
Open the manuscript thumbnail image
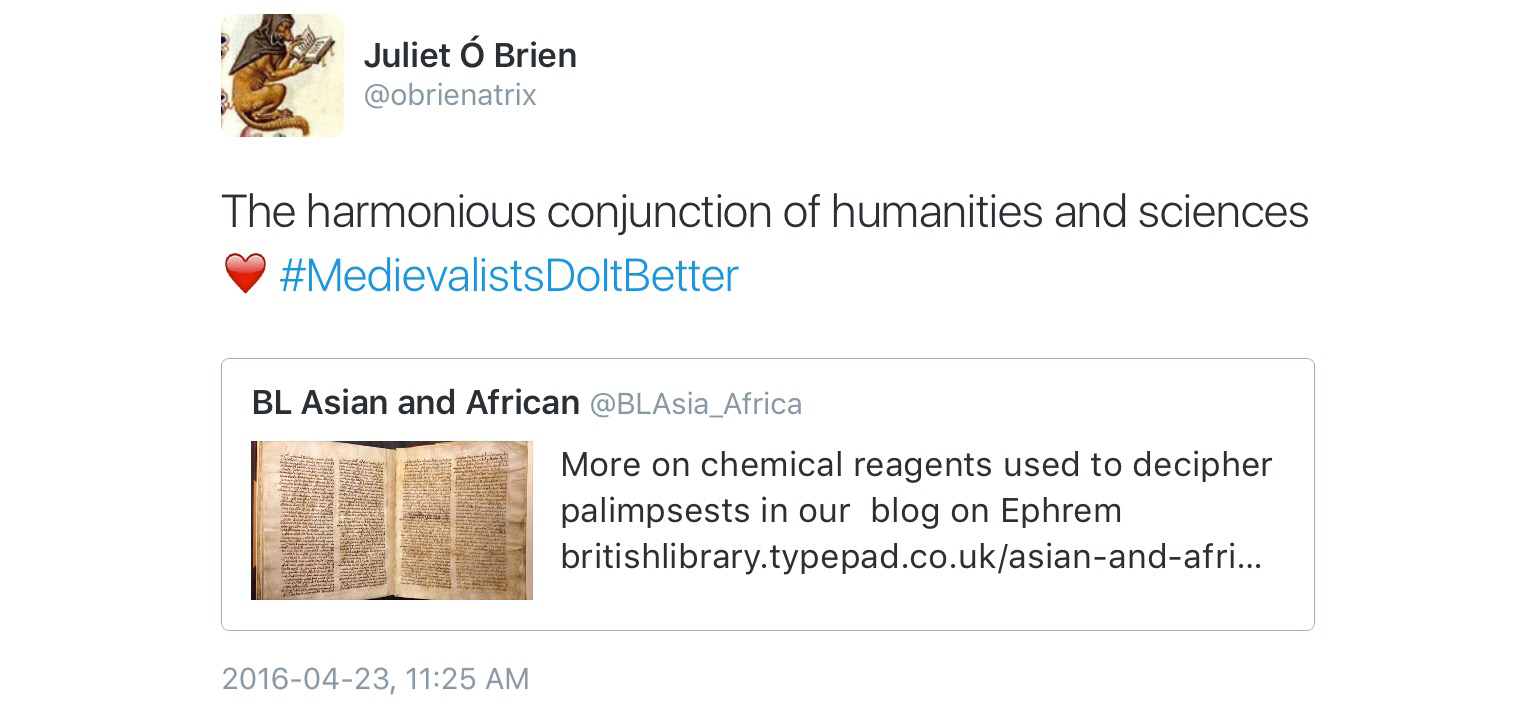click(x=391, y=520)
